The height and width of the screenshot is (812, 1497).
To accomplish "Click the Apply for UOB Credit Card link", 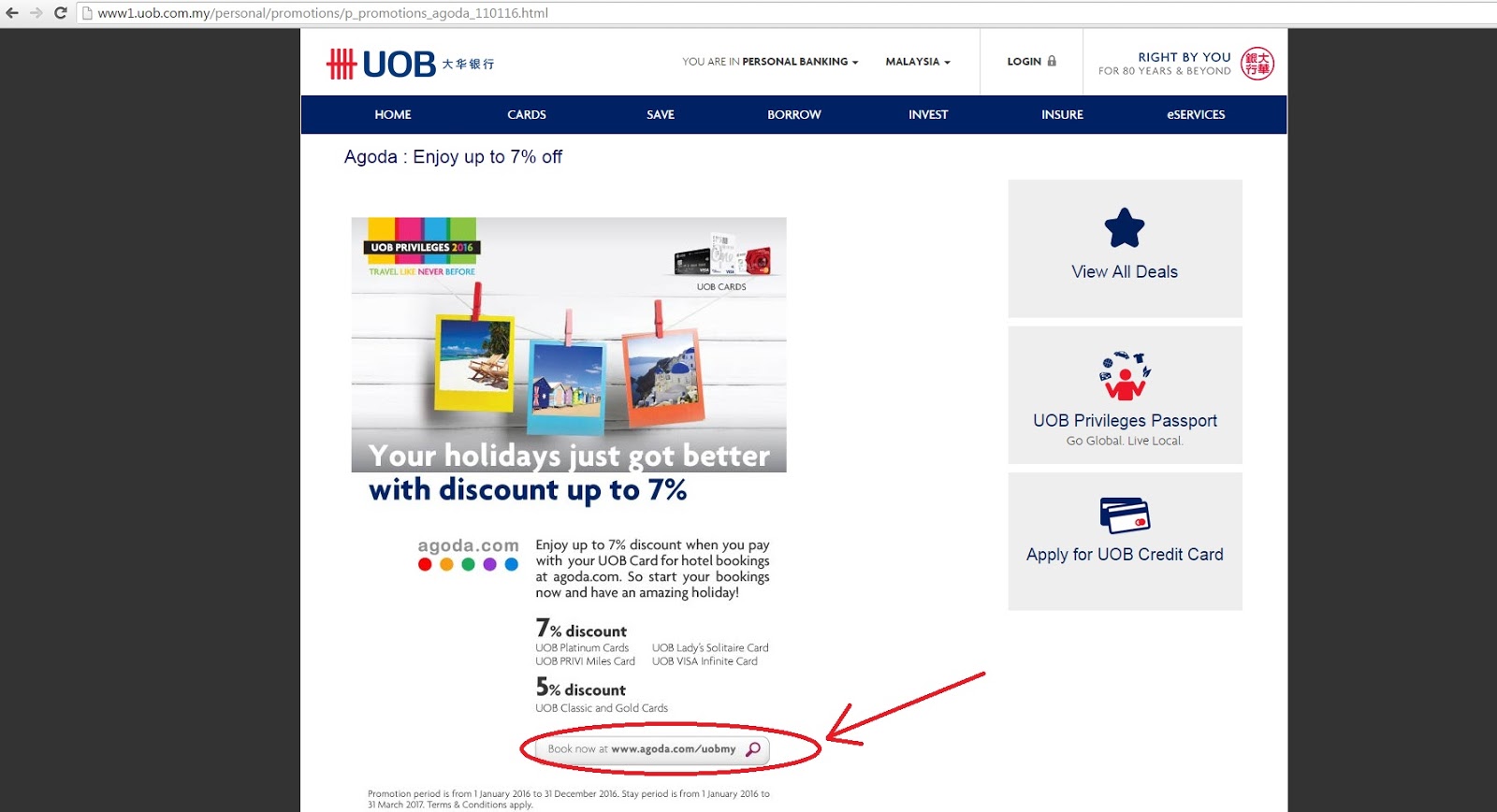I will click(x=1125, y=555).
